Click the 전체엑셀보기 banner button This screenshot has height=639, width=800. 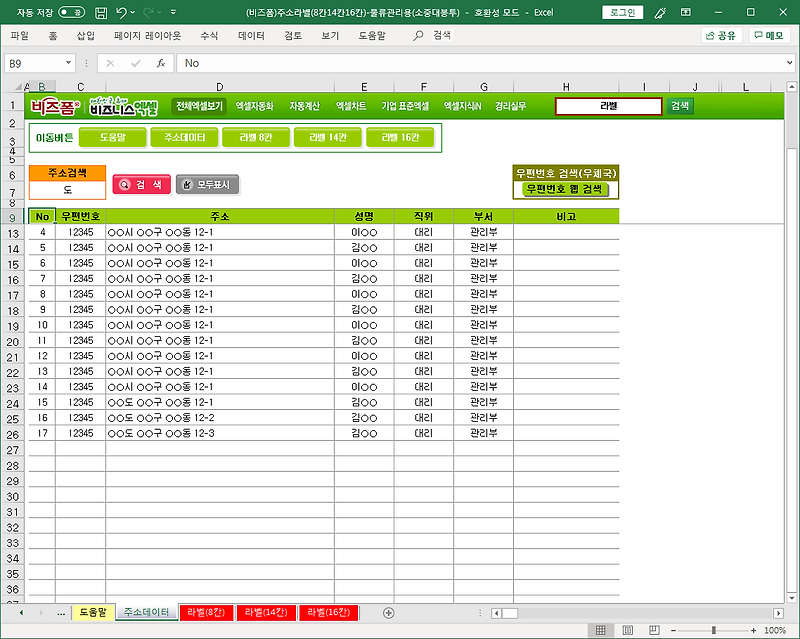click(199, 106)
